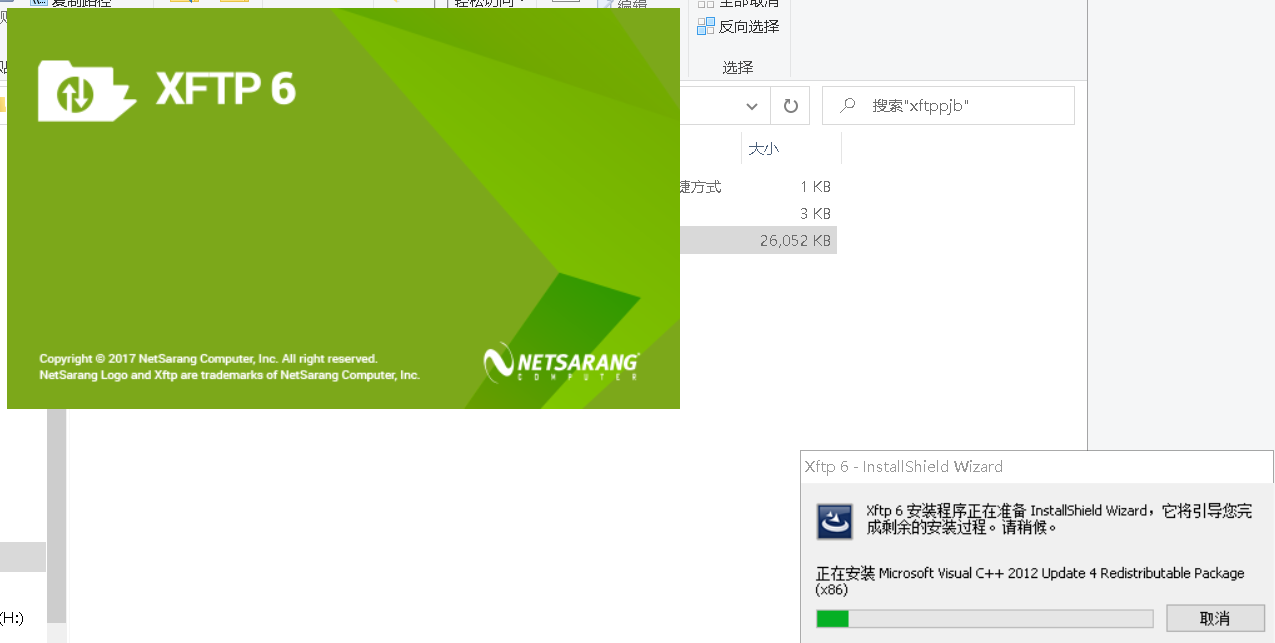Click 取消 in the InstallShield Wizard
1275x643 pixels.
[x=1215, y=618]
